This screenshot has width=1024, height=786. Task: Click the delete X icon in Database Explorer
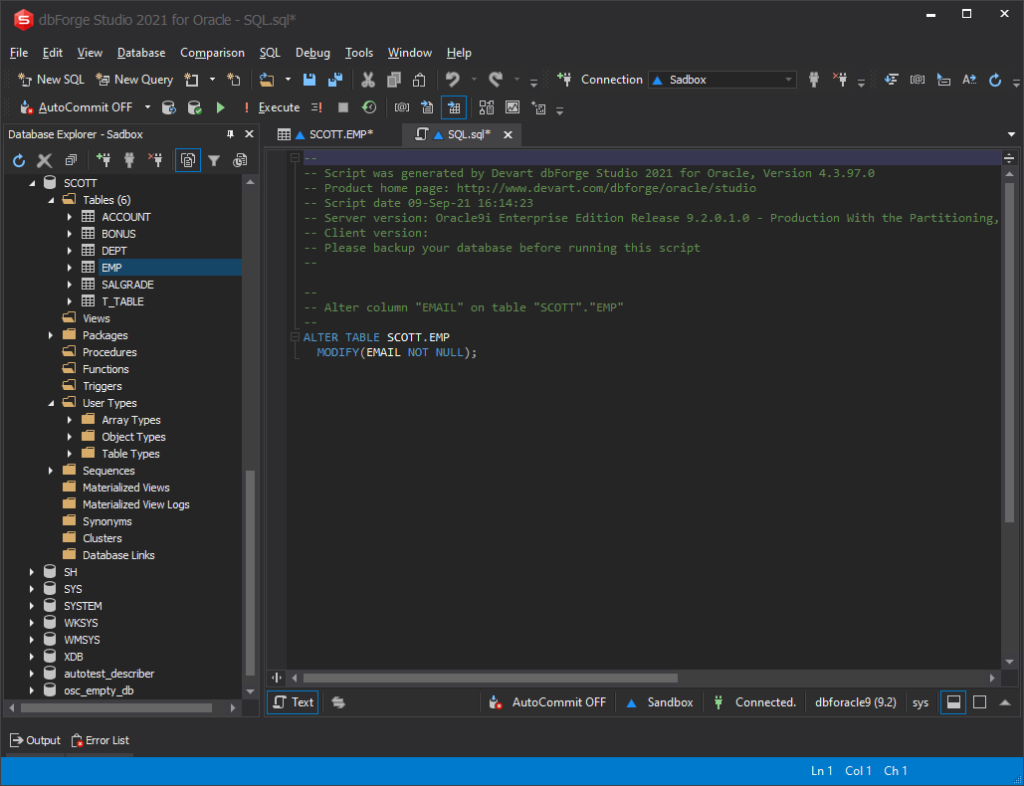(44, 160)
